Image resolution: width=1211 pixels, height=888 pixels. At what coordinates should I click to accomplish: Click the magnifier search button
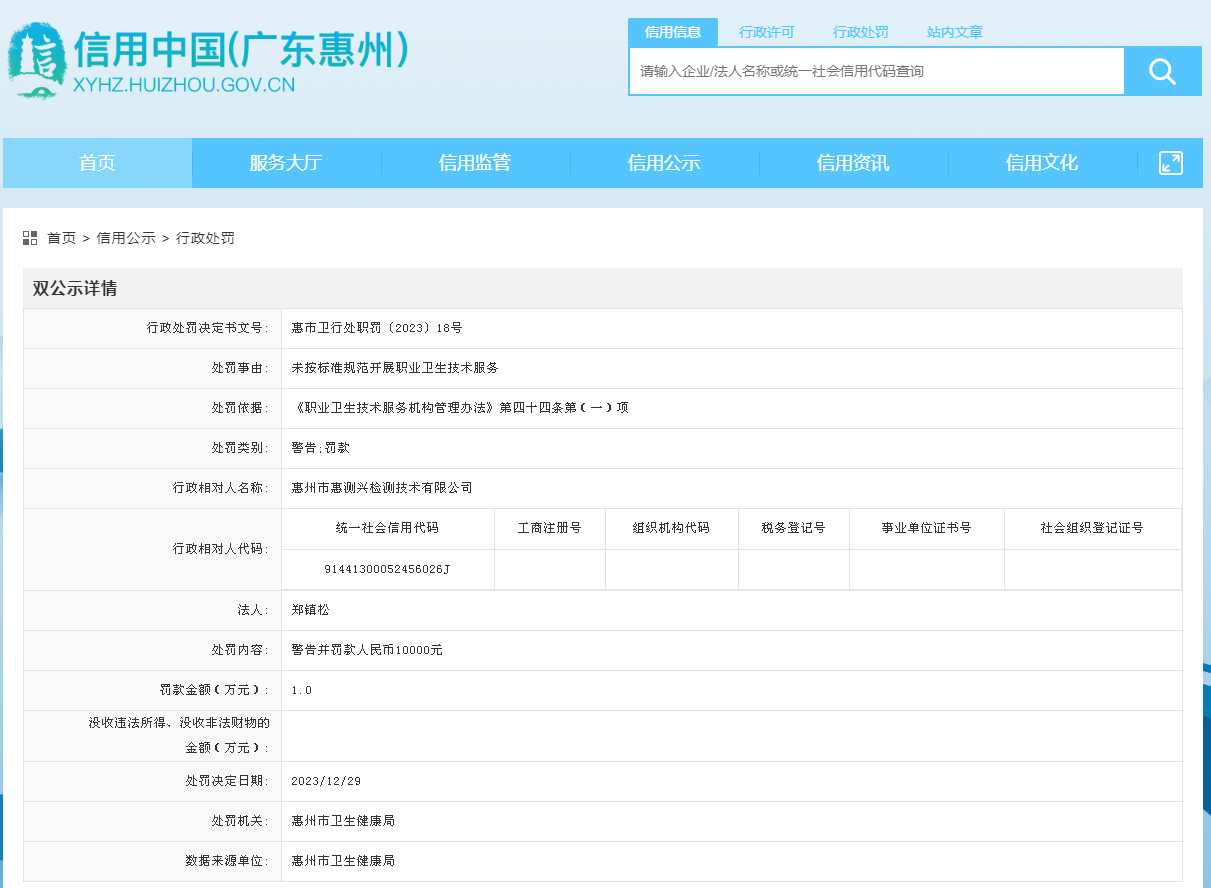click(x=1162, y=71)
